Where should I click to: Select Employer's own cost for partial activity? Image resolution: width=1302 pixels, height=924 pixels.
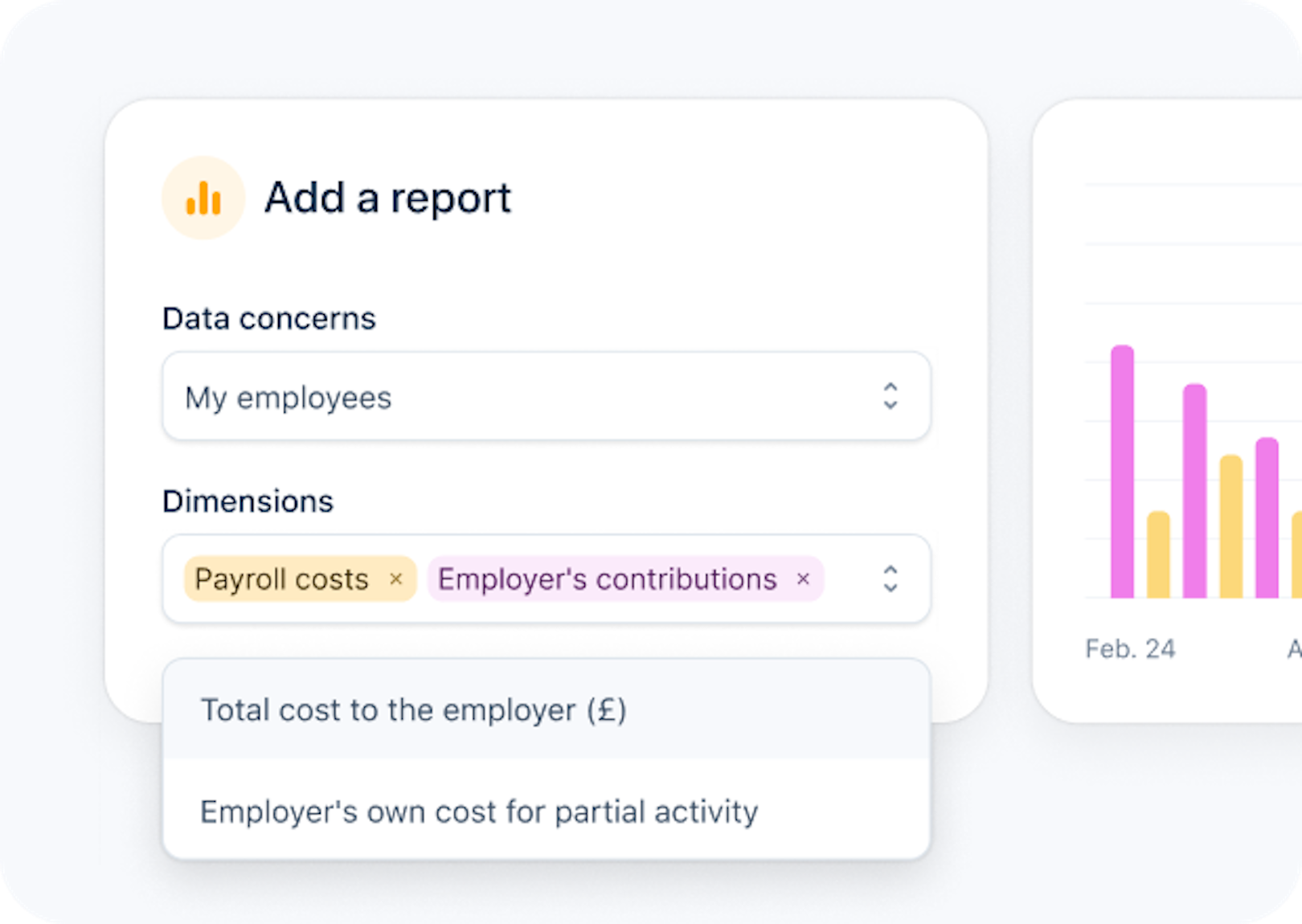478,811
